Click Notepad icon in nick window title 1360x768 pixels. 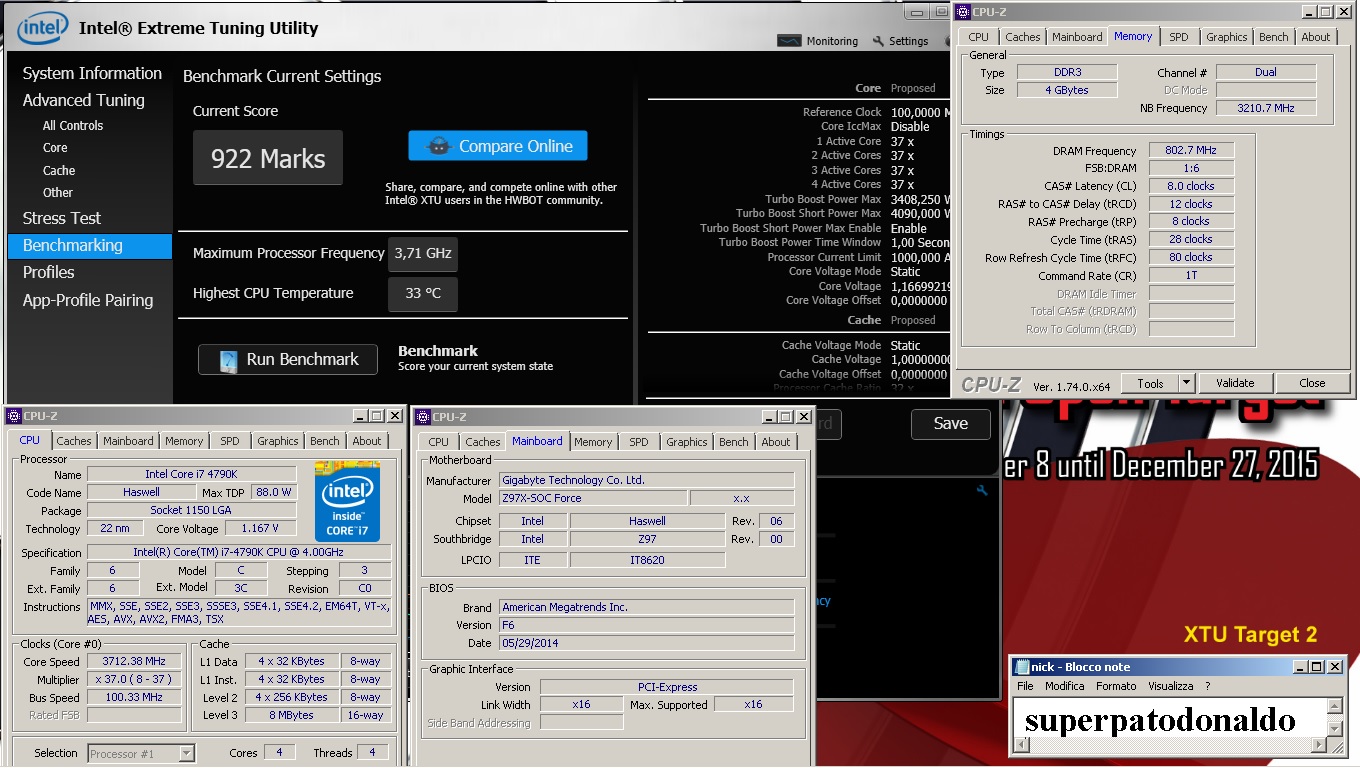click(x=1022, y=667)
